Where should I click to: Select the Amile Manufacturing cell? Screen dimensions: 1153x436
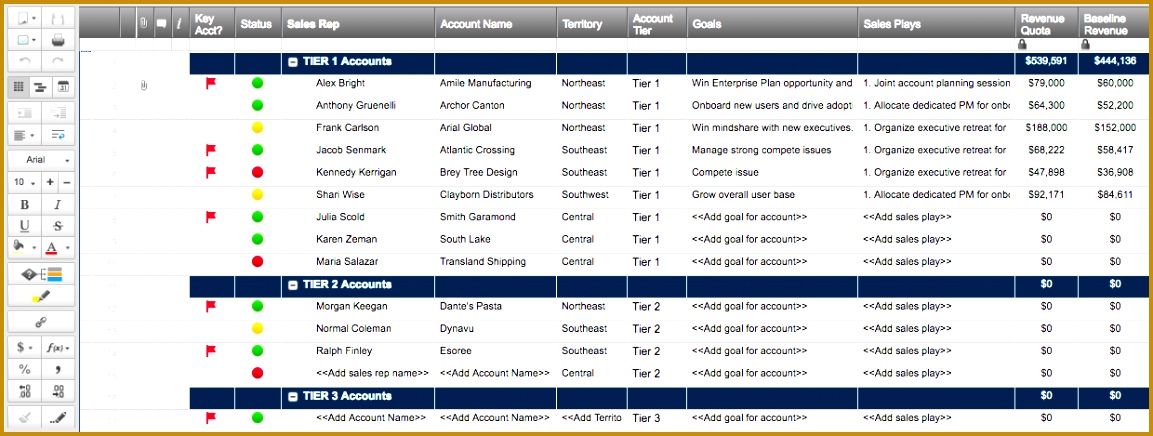(x=496, y=83)
